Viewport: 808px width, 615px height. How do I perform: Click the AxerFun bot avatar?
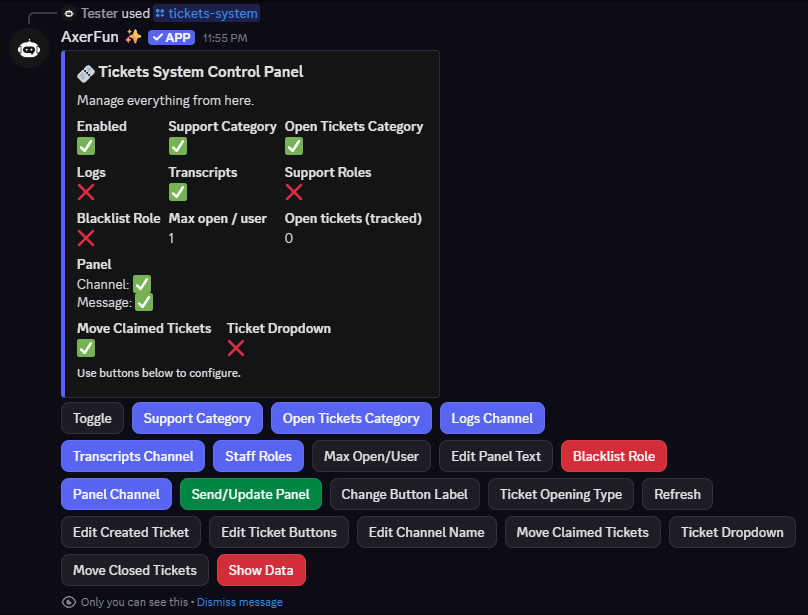point(29,49)
